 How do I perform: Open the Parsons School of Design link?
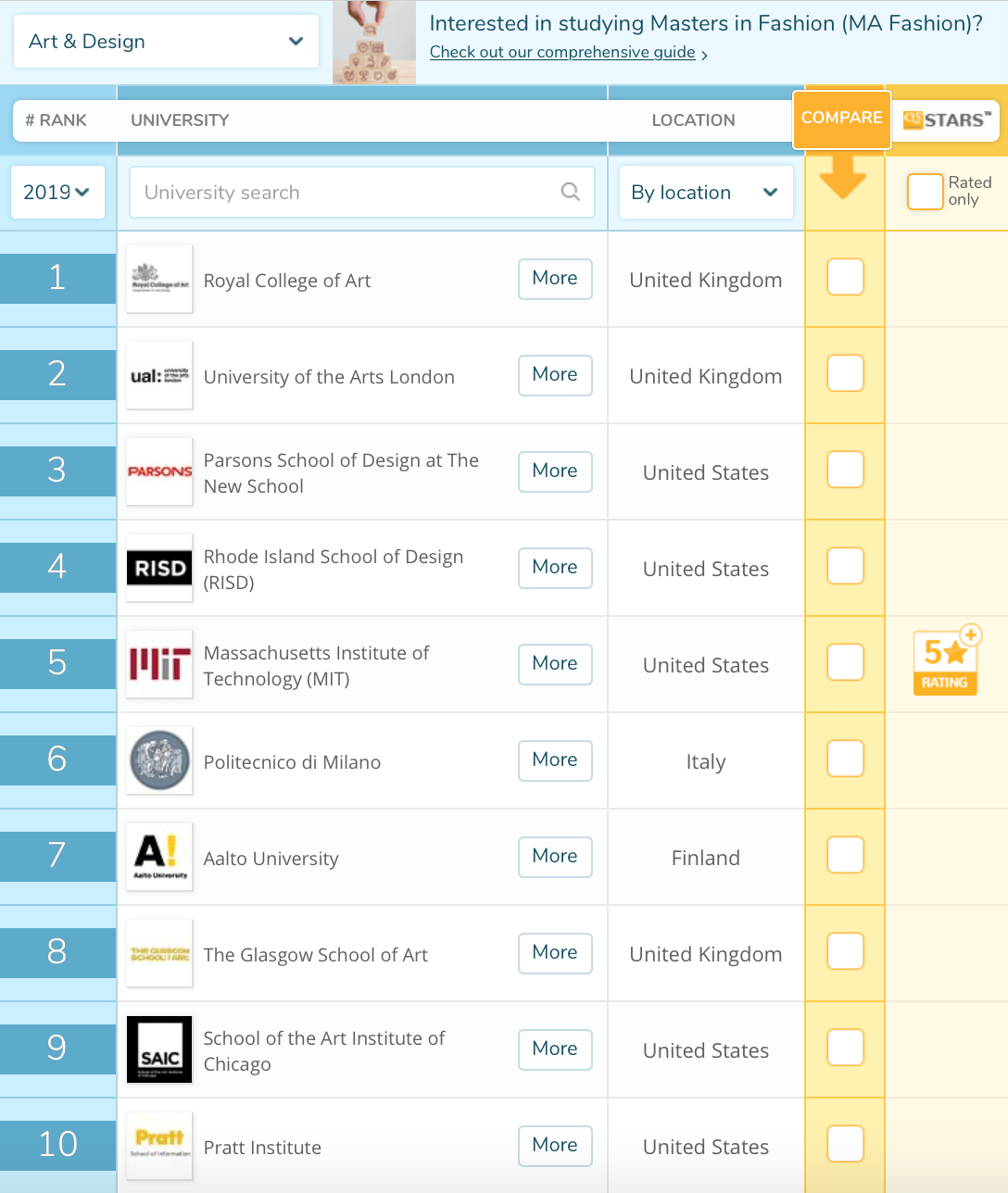pos(341,473)
